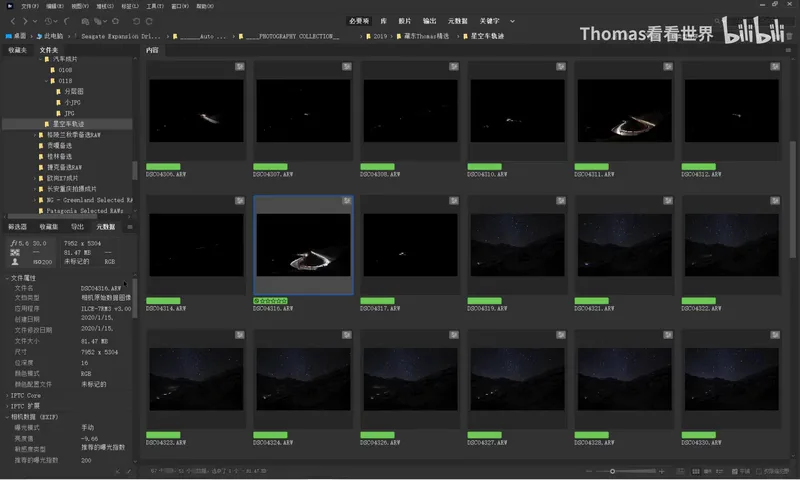The width and height of the screenshot is (800, 480).
Task: Zoom in thumbnails with plus icon
Action: pos(662,471)
